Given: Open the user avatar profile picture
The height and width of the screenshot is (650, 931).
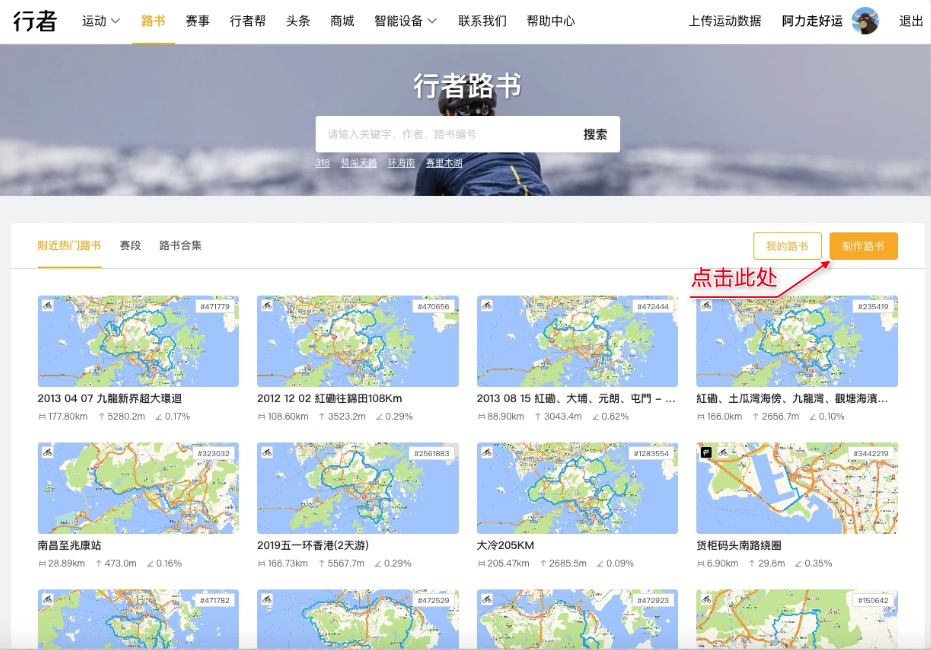Looking at the screenshot, I should pos(865,21).
